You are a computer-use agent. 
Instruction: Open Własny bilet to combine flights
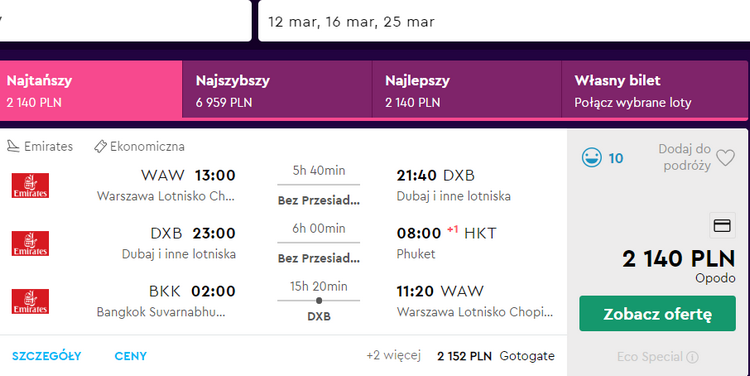(x=654, y=89)
